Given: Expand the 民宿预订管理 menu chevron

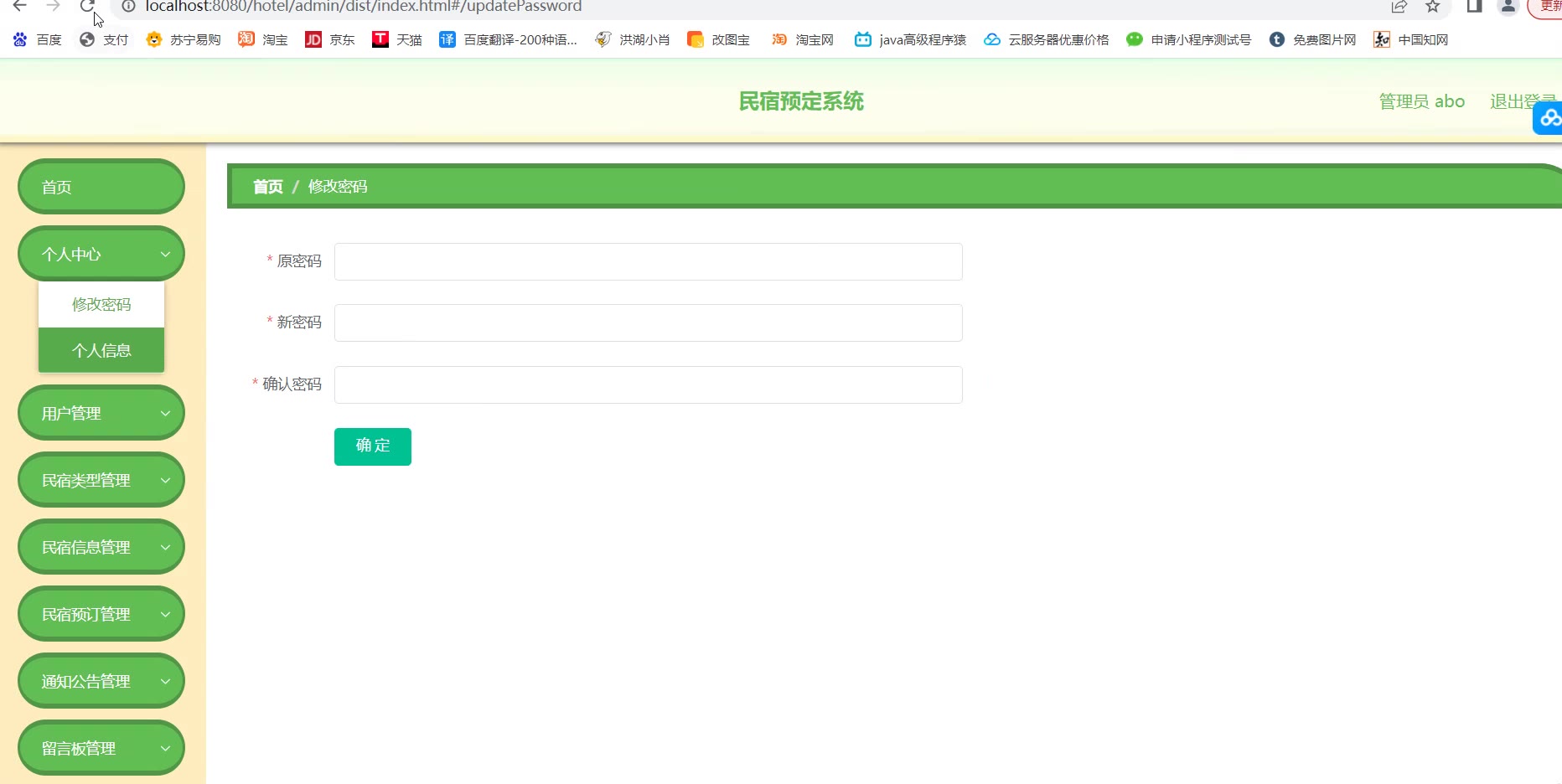Looking at the screenshot, I should (165, 614).
